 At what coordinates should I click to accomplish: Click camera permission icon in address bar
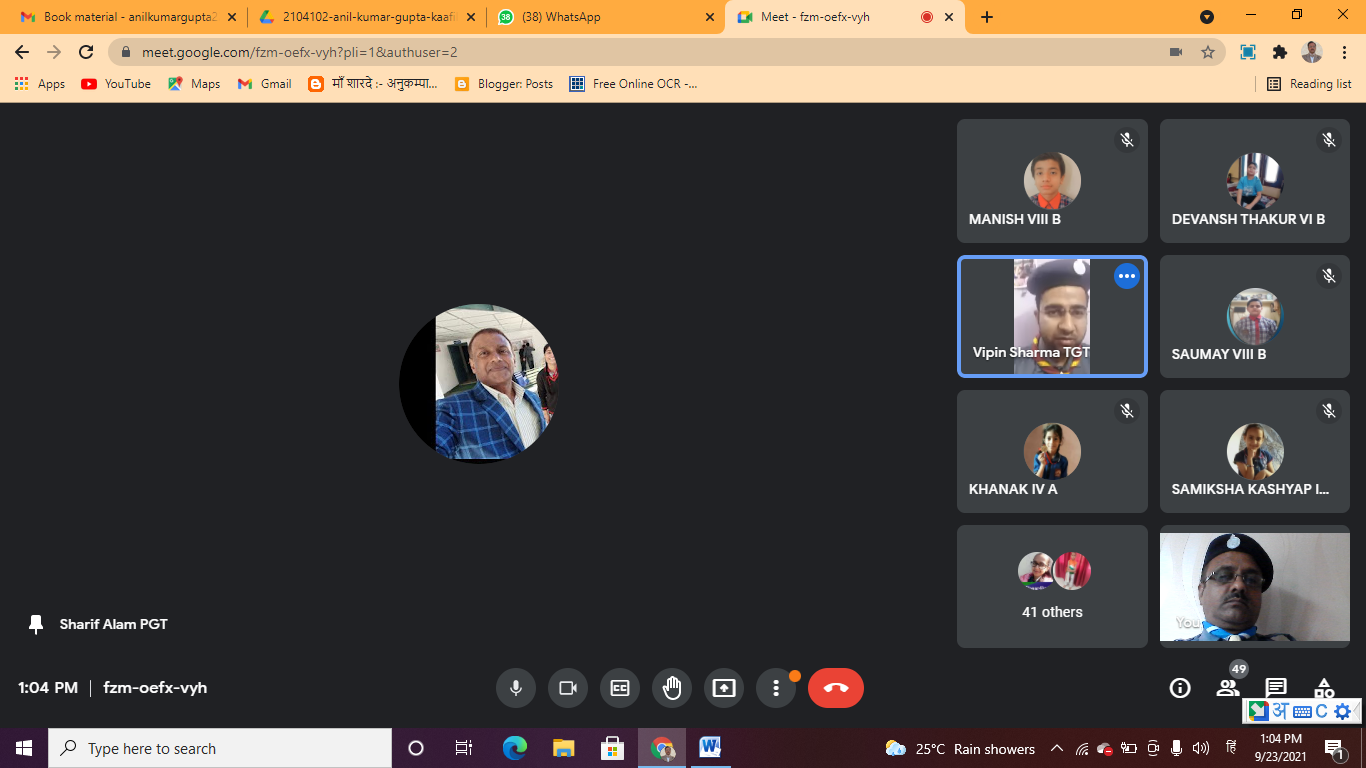pyautogui.click(x=1176, y=52)
